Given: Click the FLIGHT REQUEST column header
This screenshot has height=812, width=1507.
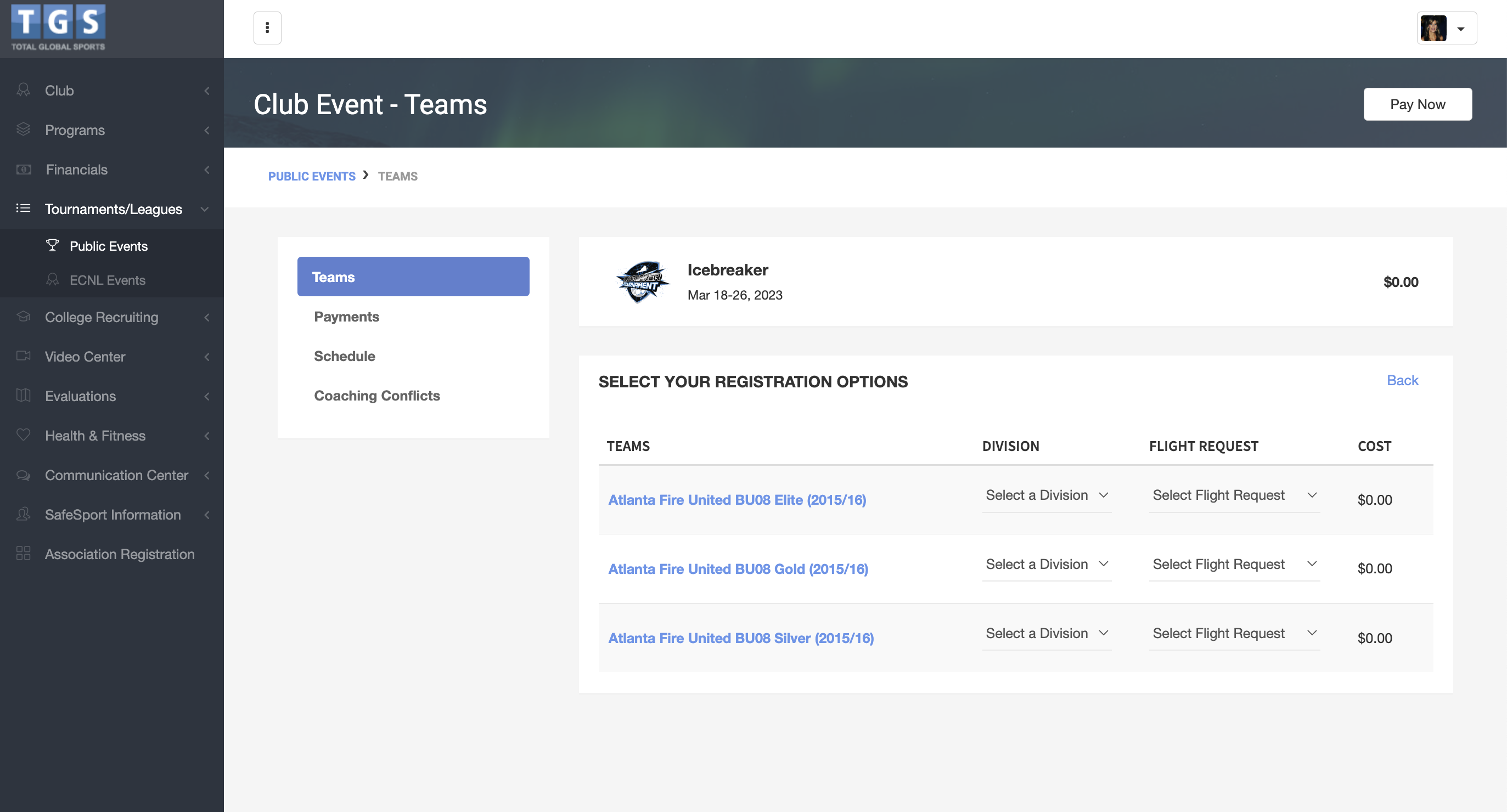Looking at the screenshot, I should click(1204, 446).
